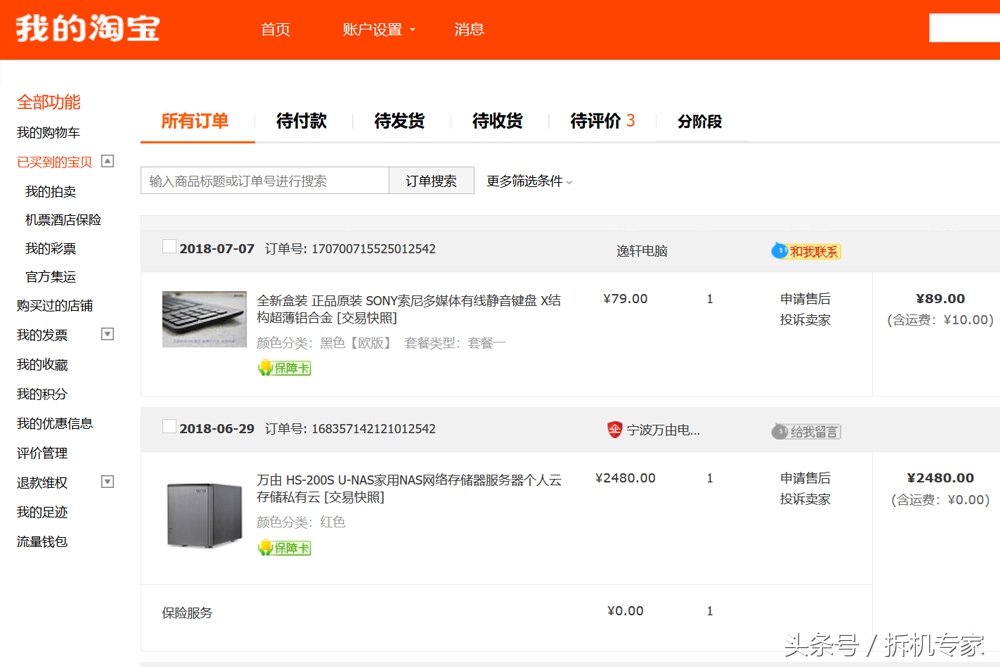This screenshot has width=1000, height=667.
Task: Open 我的彩票 in sidebar
Action: [50, 248]
